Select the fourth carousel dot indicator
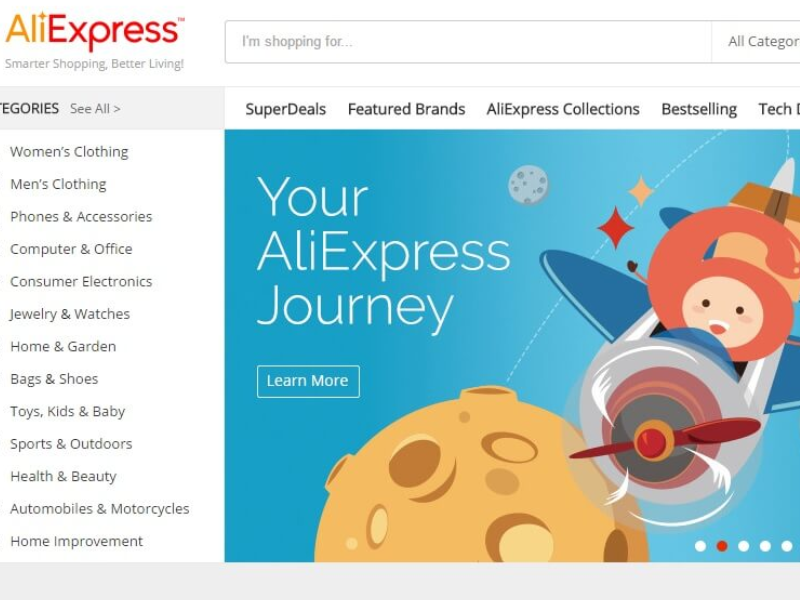 pyautogui.click(x=765, y=546)
